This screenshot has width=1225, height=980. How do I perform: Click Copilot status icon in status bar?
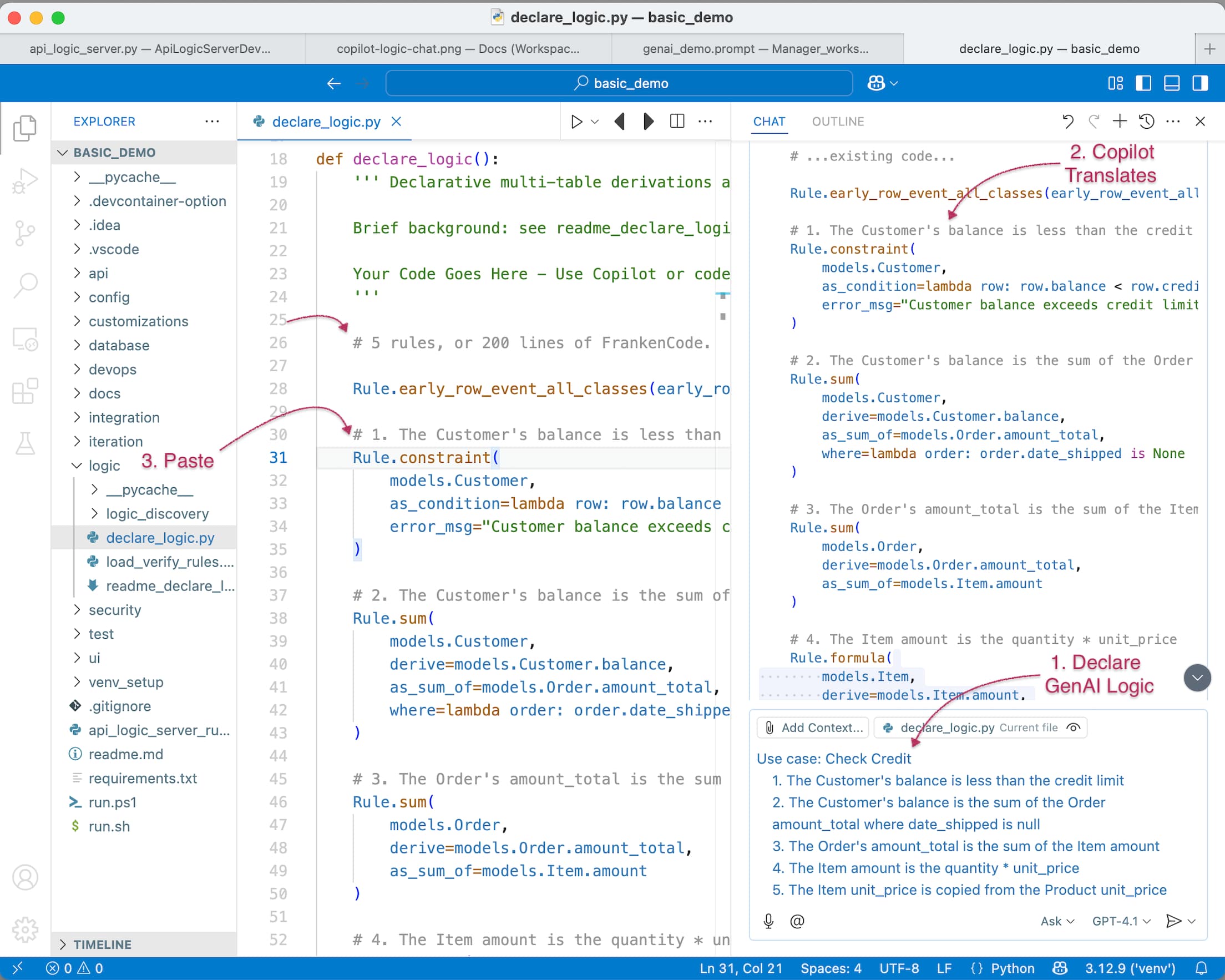[1060, 968]
